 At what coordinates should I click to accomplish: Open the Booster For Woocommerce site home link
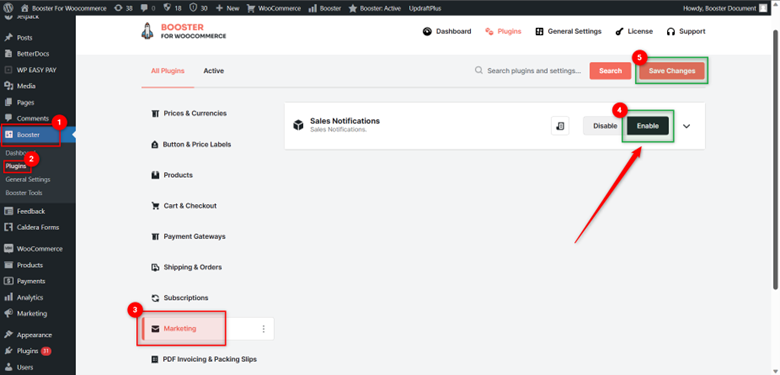pyautogui.click(x=64, y=8)
